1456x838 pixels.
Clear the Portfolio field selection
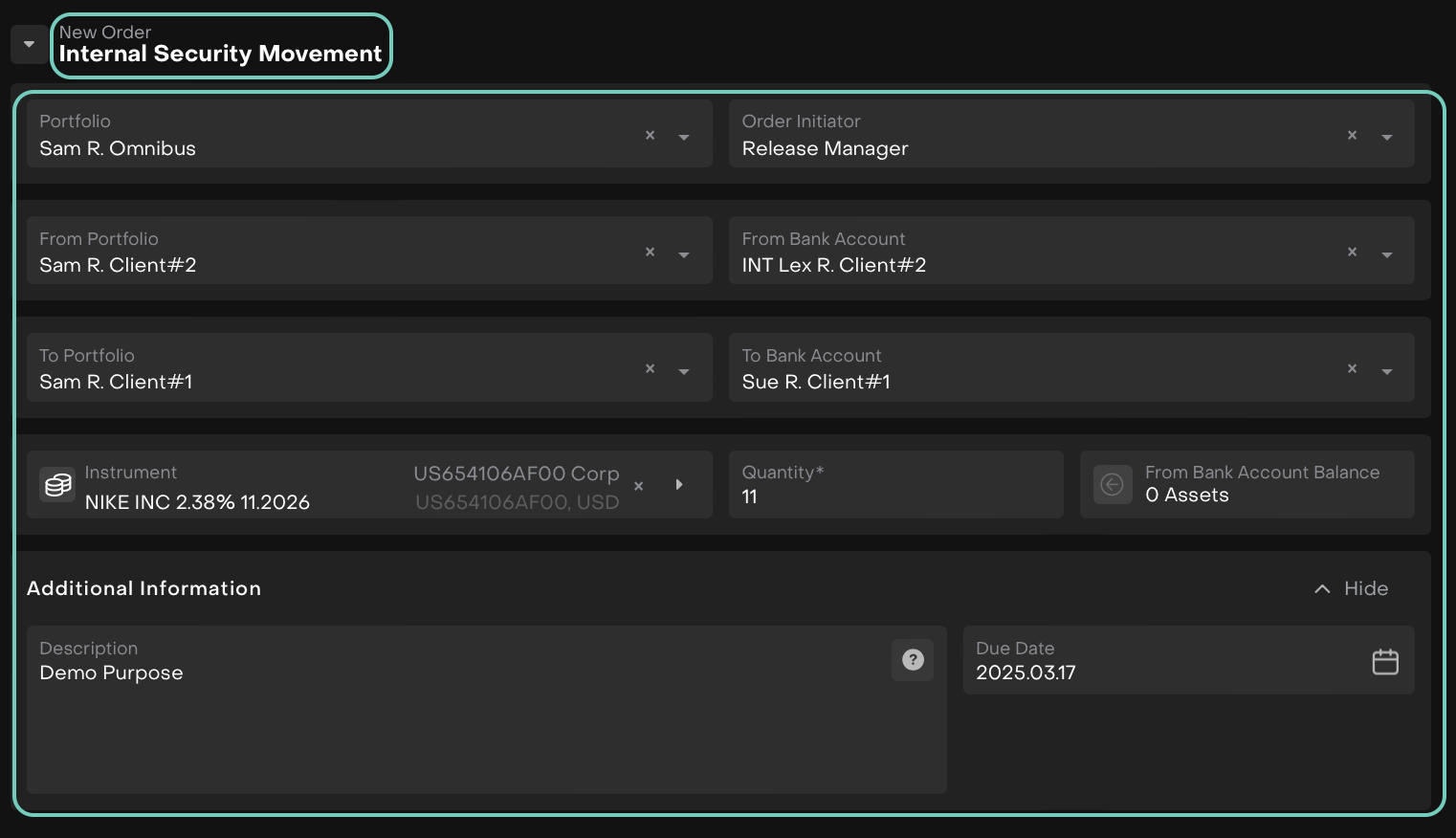tap(650, 136)
